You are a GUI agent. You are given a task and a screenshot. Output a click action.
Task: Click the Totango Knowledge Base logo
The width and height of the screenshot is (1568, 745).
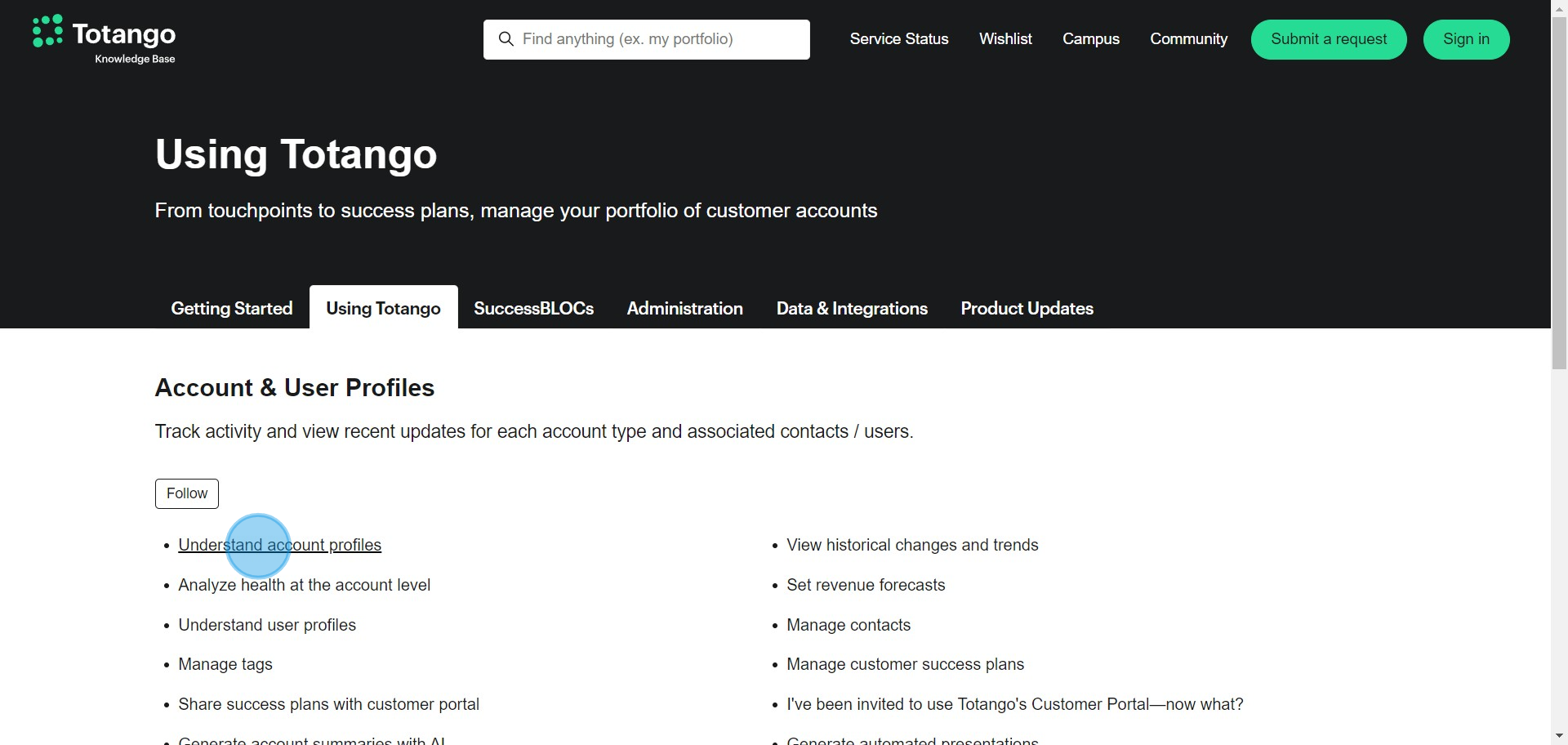pyautogui.click(x=104, y=39)
